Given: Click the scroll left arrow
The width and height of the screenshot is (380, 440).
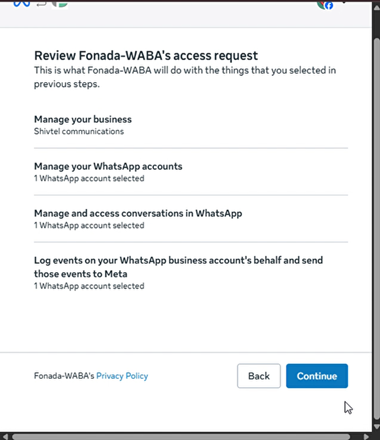Looking at the screenshot, I should pos(4,436).
